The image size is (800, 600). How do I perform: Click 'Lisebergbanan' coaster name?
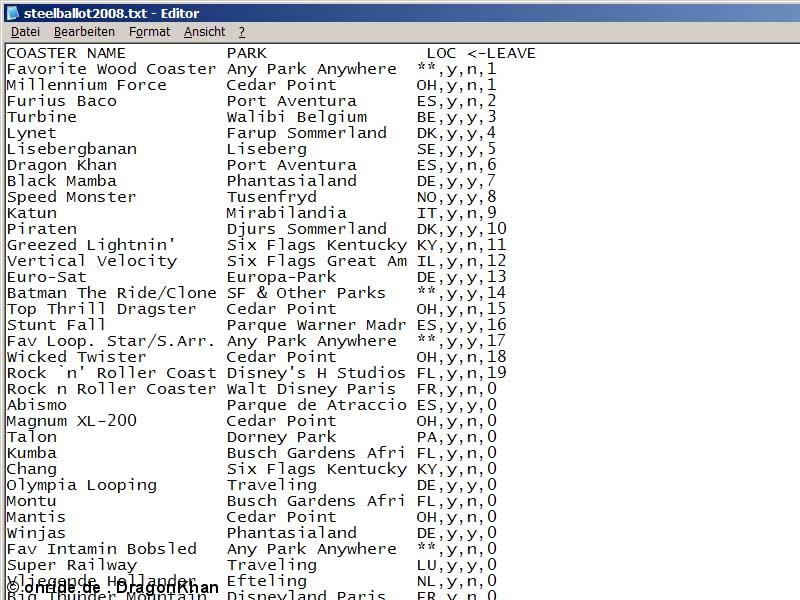(72, 149)
